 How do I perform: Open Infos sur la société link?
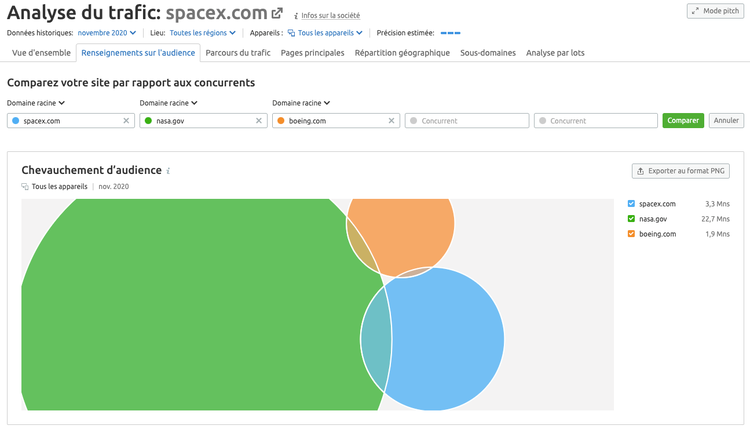click(331, 16)
